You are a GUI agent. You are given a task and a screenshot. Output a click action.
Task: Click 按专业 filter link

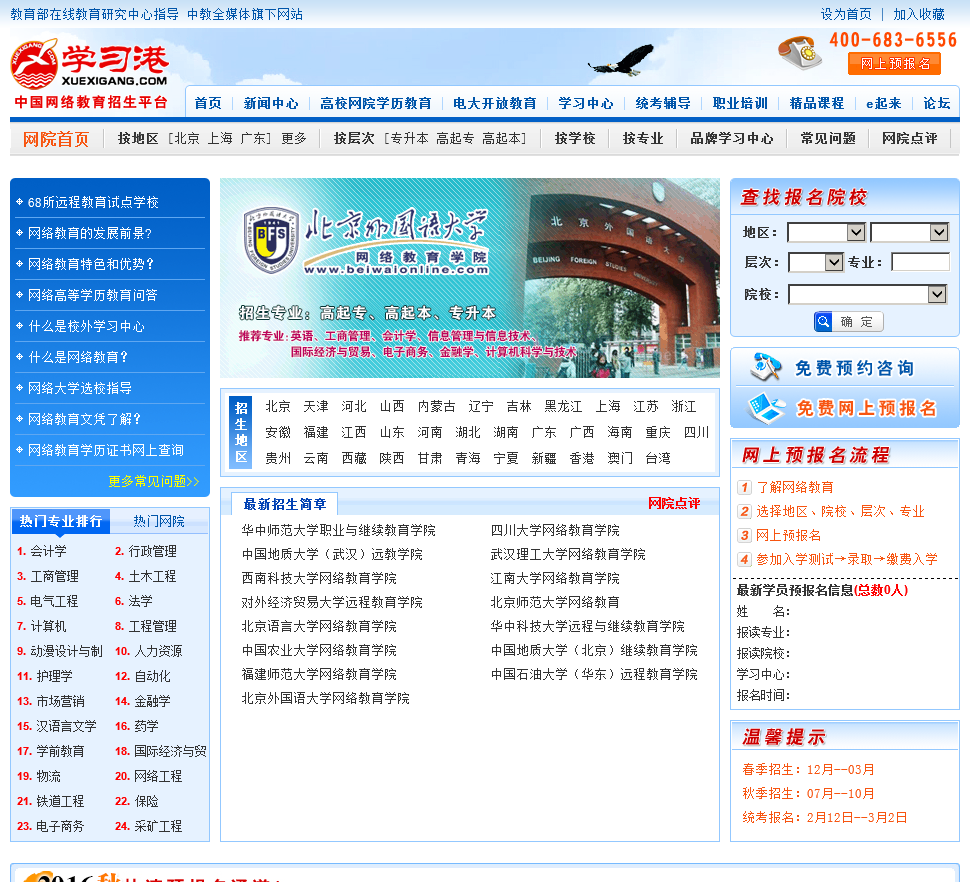(643, 139)
